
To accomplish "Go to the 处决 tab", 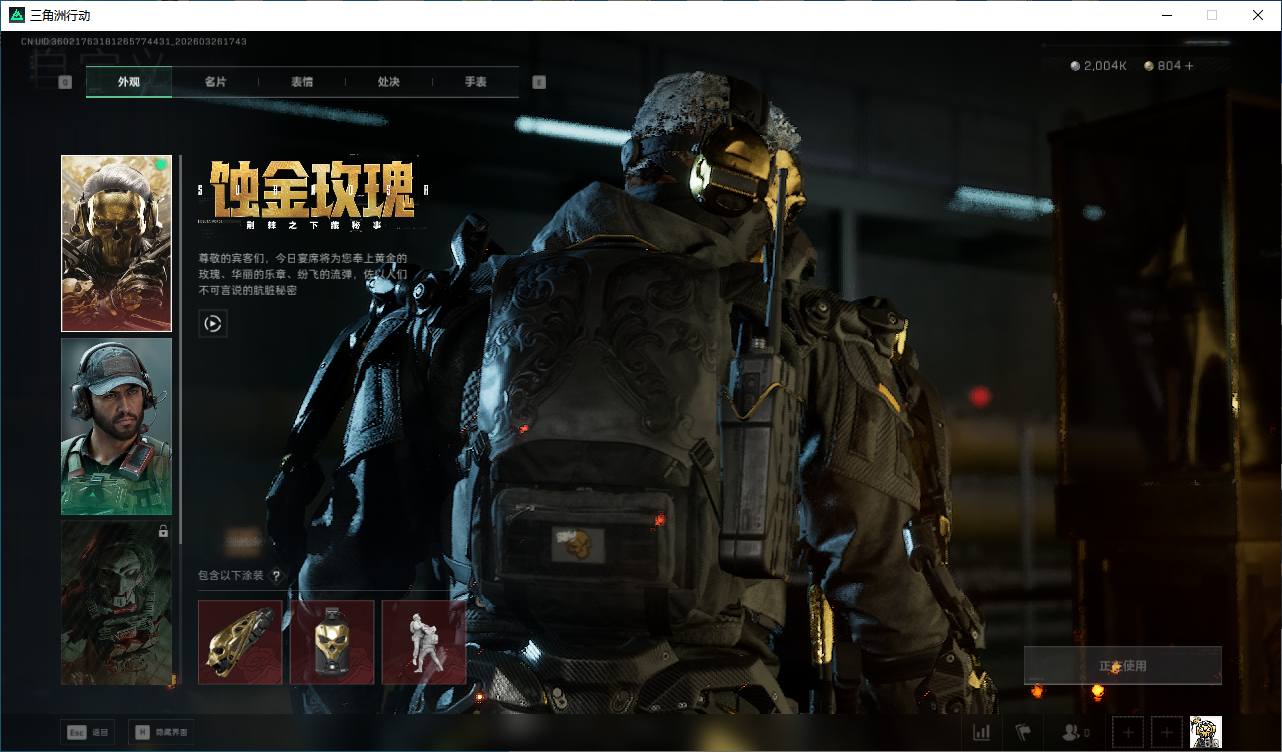I will [389, 82].
